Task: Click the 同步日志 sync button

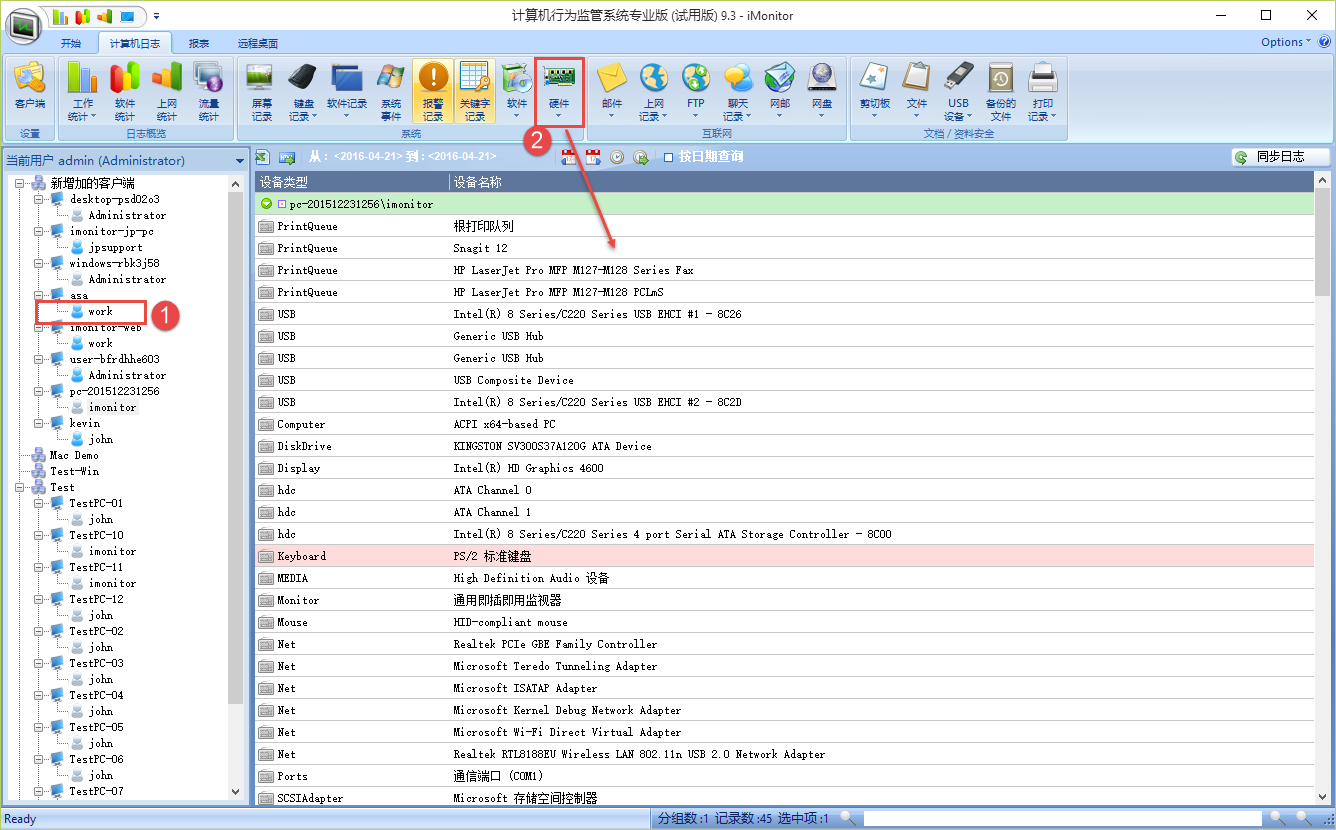Action: pos(1280,157)
